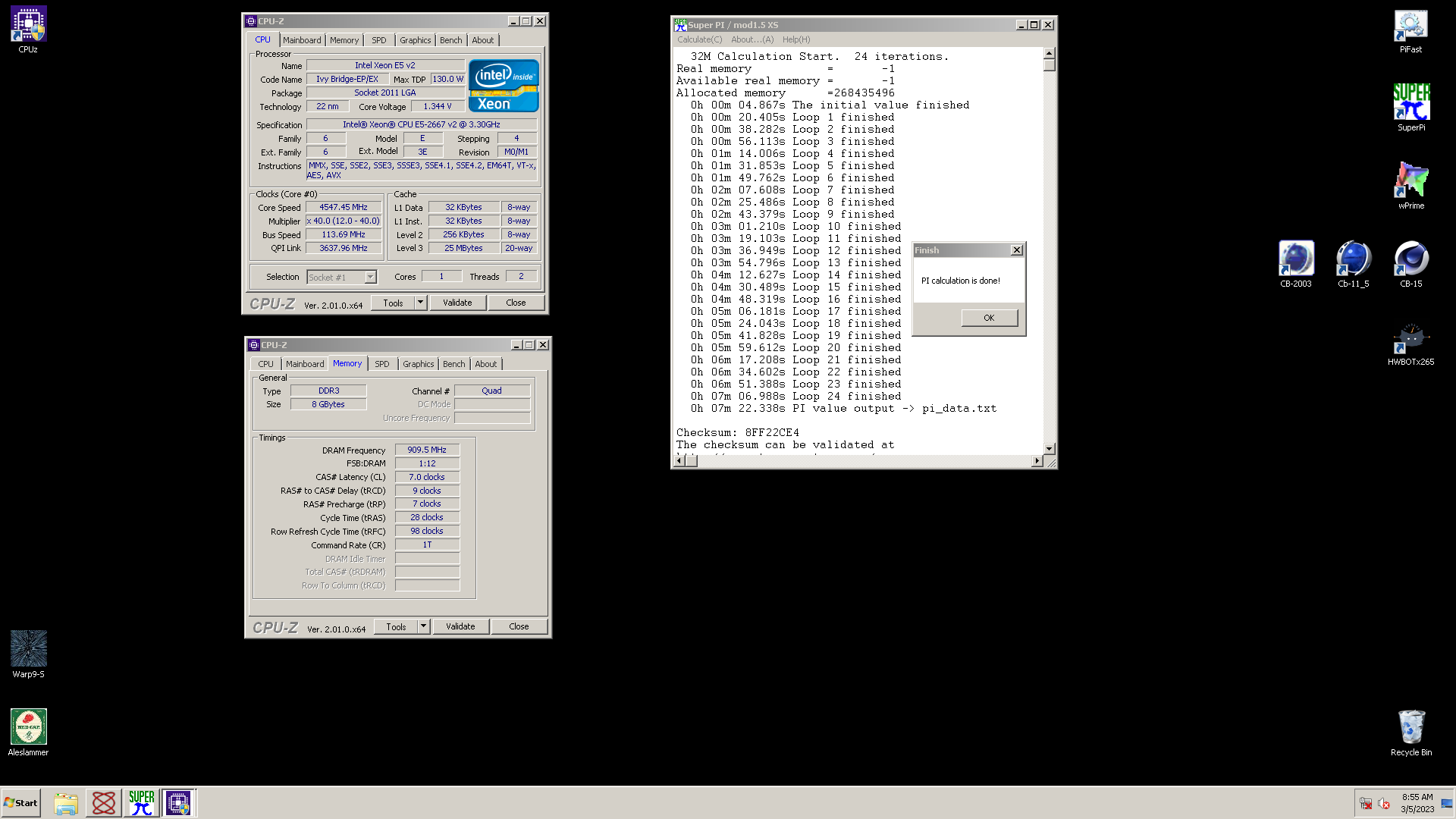The width and height of the screenshot is (1456, 819).
Task: Click the muted volume tray icon
Action: click(x=1384, y=803)
